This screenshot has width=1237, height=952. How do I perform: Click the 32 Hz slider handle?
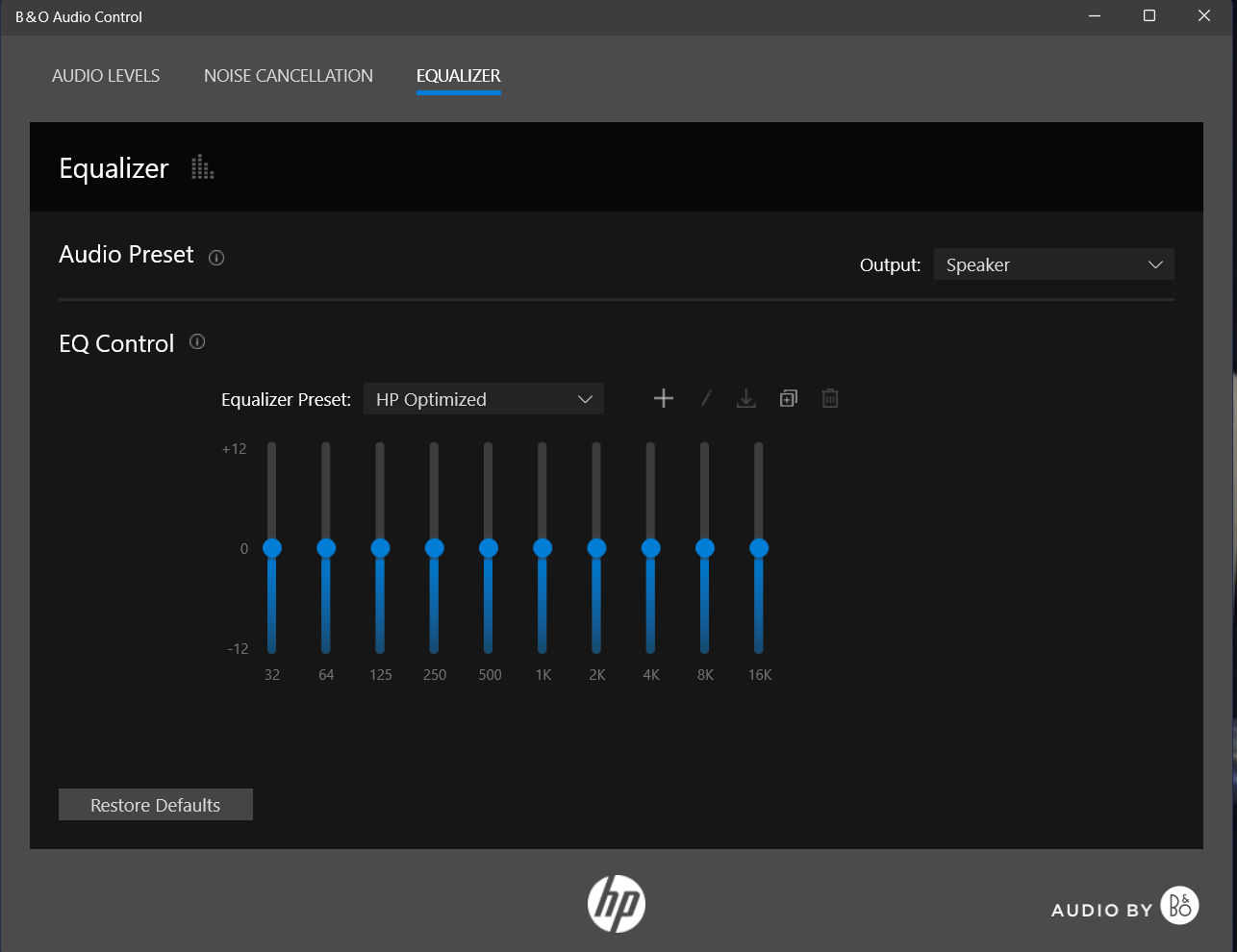tap(272, 548)
